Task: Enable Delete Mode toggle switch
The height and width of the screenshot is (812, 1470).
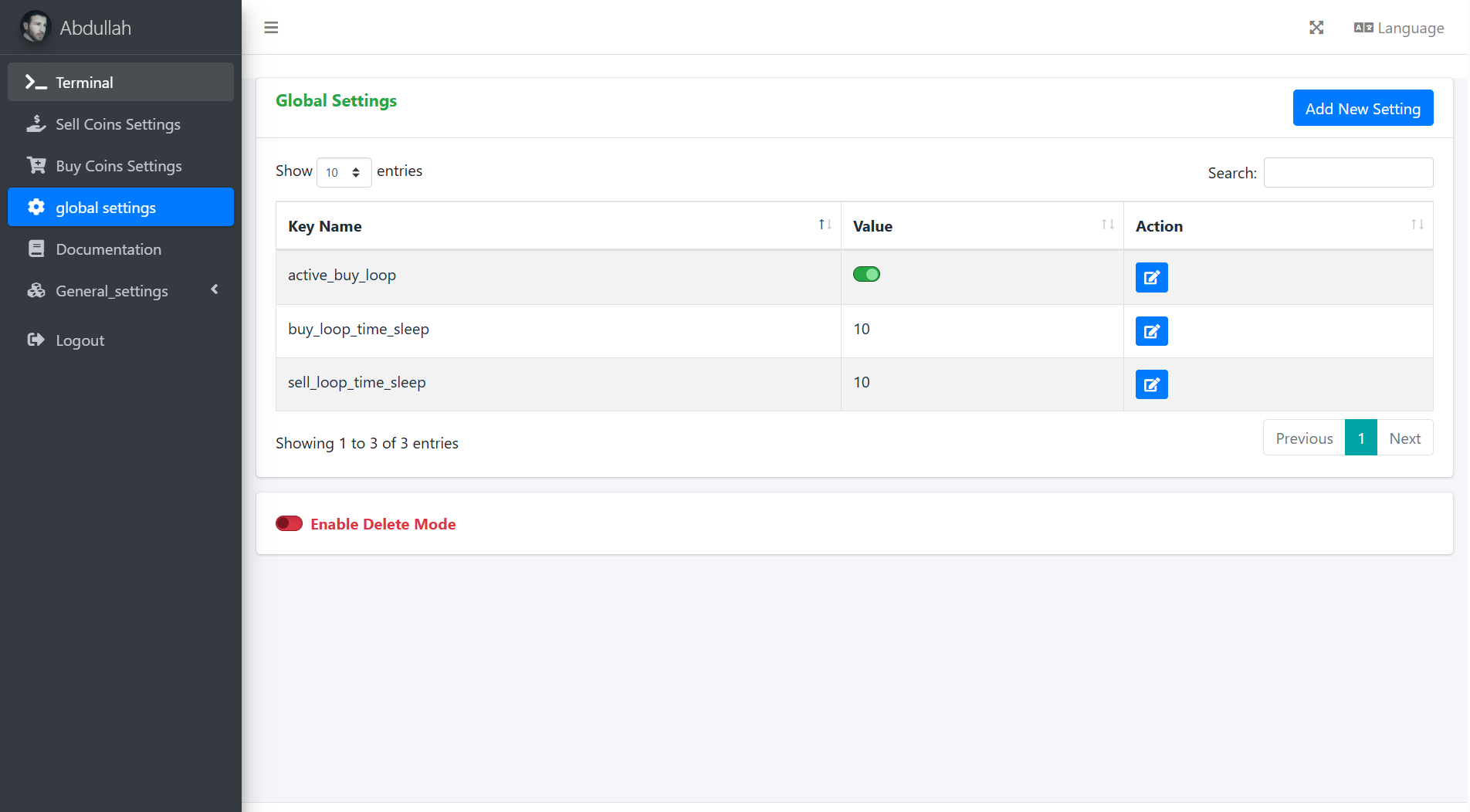Action: tap(289, 524)
